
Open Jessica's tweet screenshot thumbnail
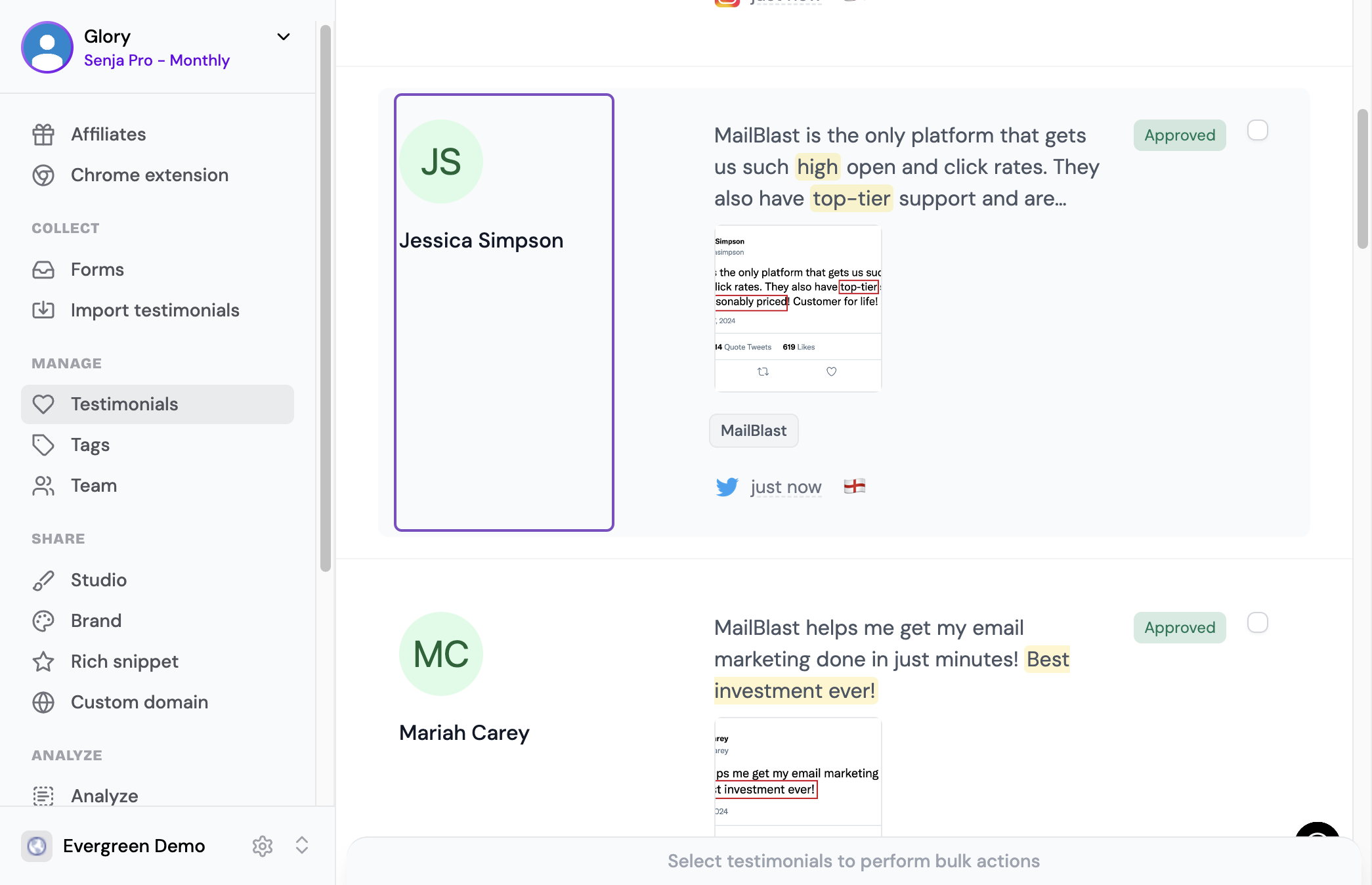pyautogui.click(x=798, y=309)
